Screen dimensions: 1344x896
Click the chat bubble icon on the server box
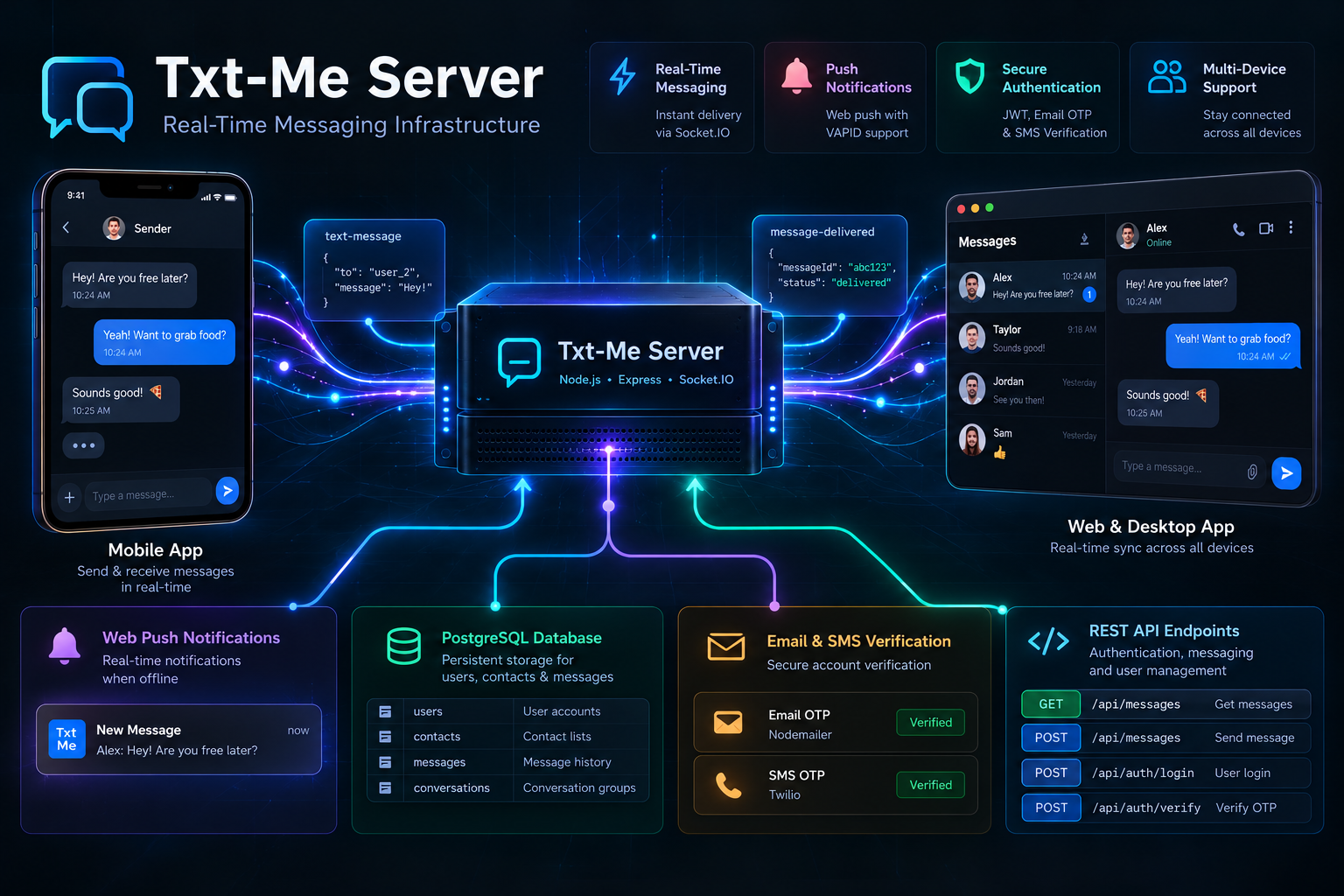519,362
